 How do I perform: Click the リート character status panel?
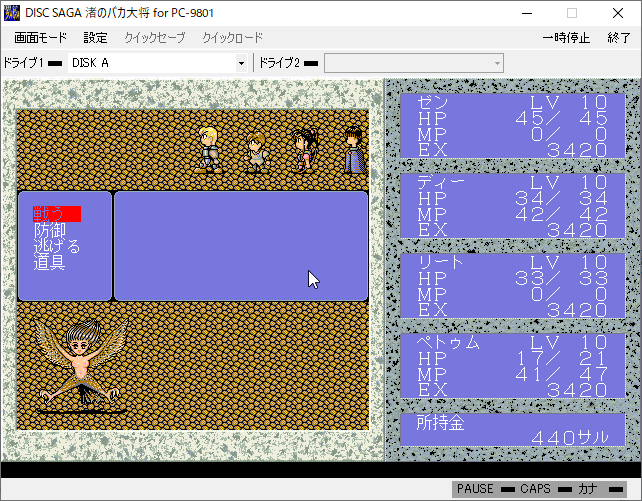pos(513,286)
